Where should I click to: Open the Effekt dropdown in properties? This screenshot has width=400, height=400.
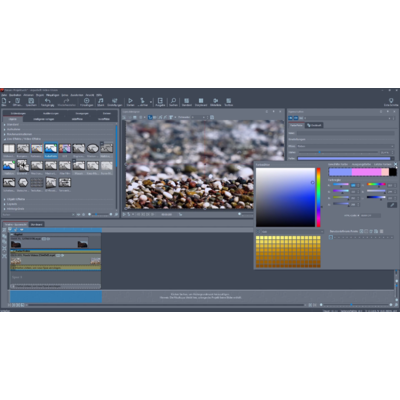point(345,146)
